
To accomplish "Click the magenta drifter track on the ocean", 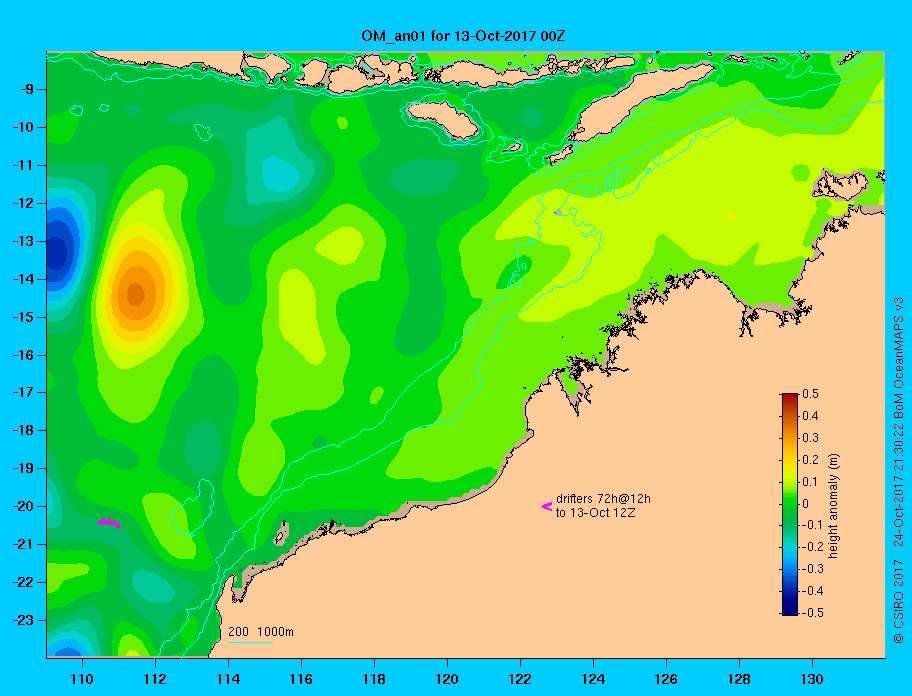I will coord(109,523).
